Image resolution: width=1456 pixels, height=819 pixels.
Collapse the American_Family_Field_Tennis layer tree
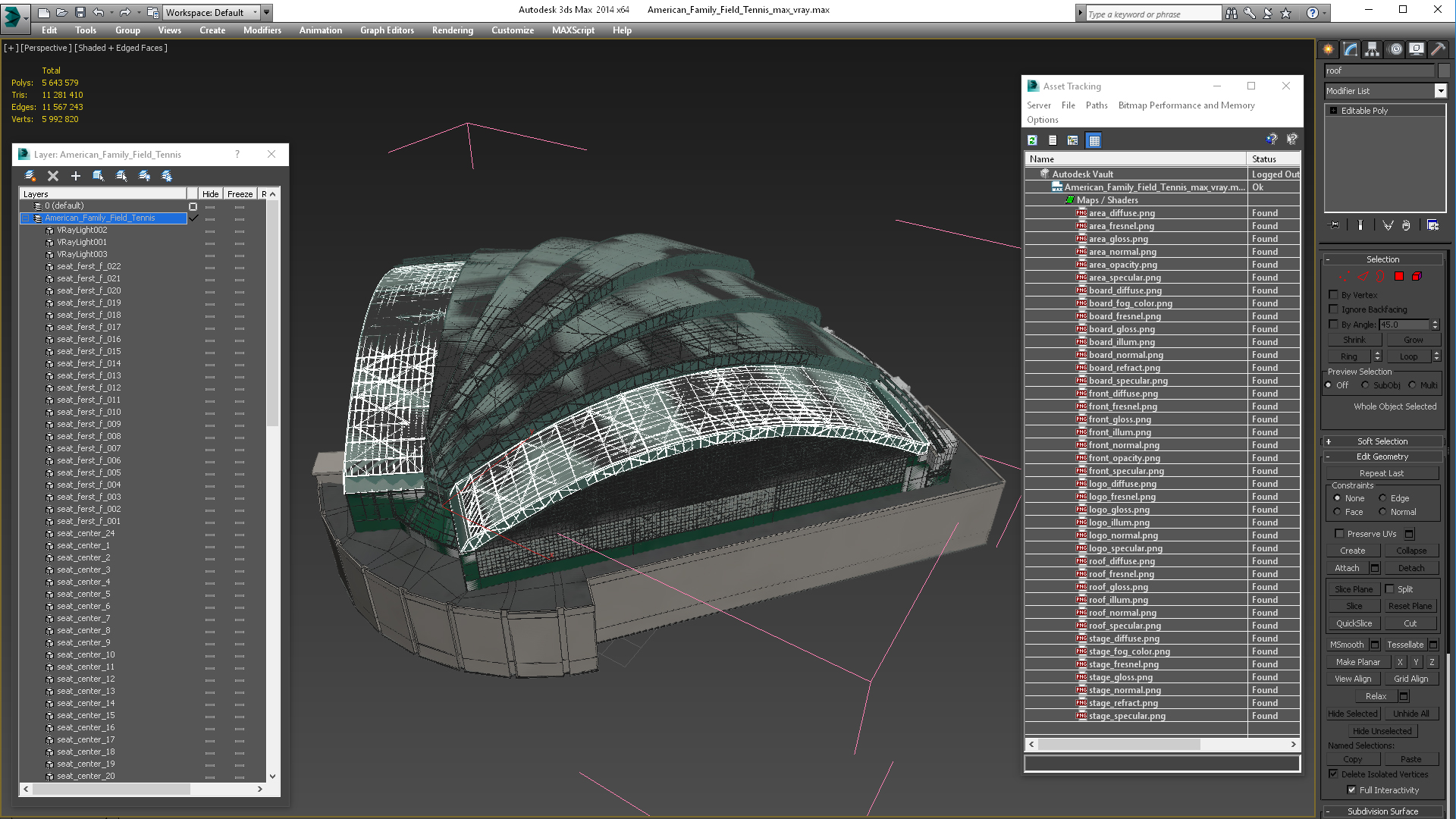click(26, 218)
